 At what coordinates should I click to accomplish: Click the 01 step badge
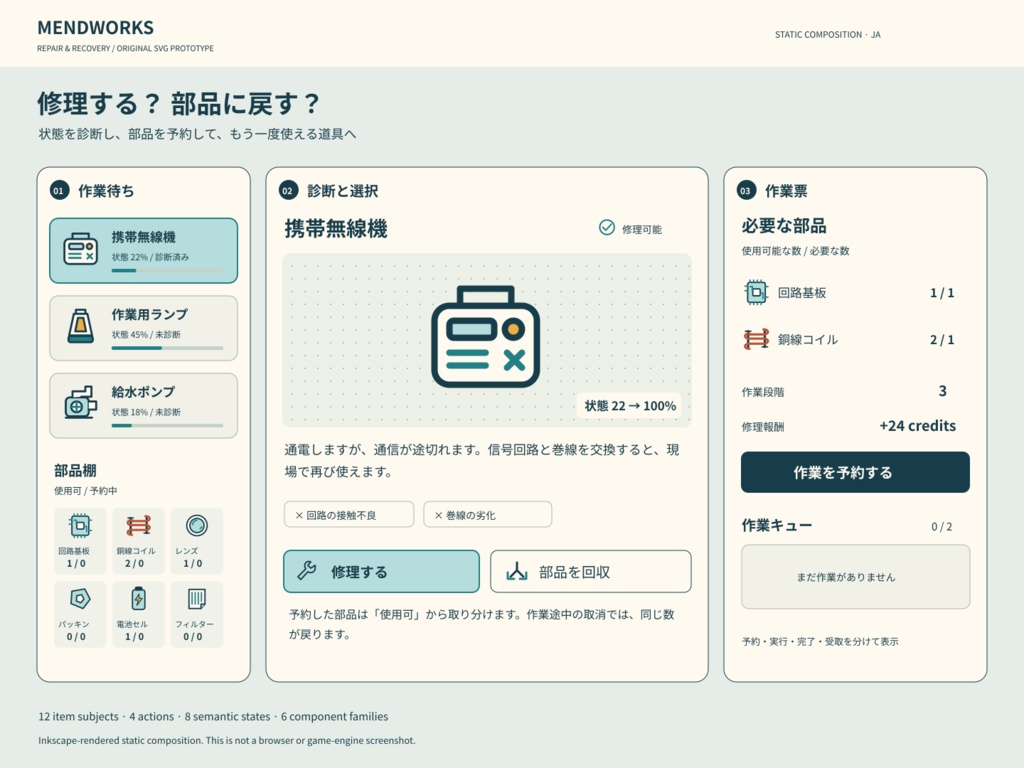click(59, 191)
